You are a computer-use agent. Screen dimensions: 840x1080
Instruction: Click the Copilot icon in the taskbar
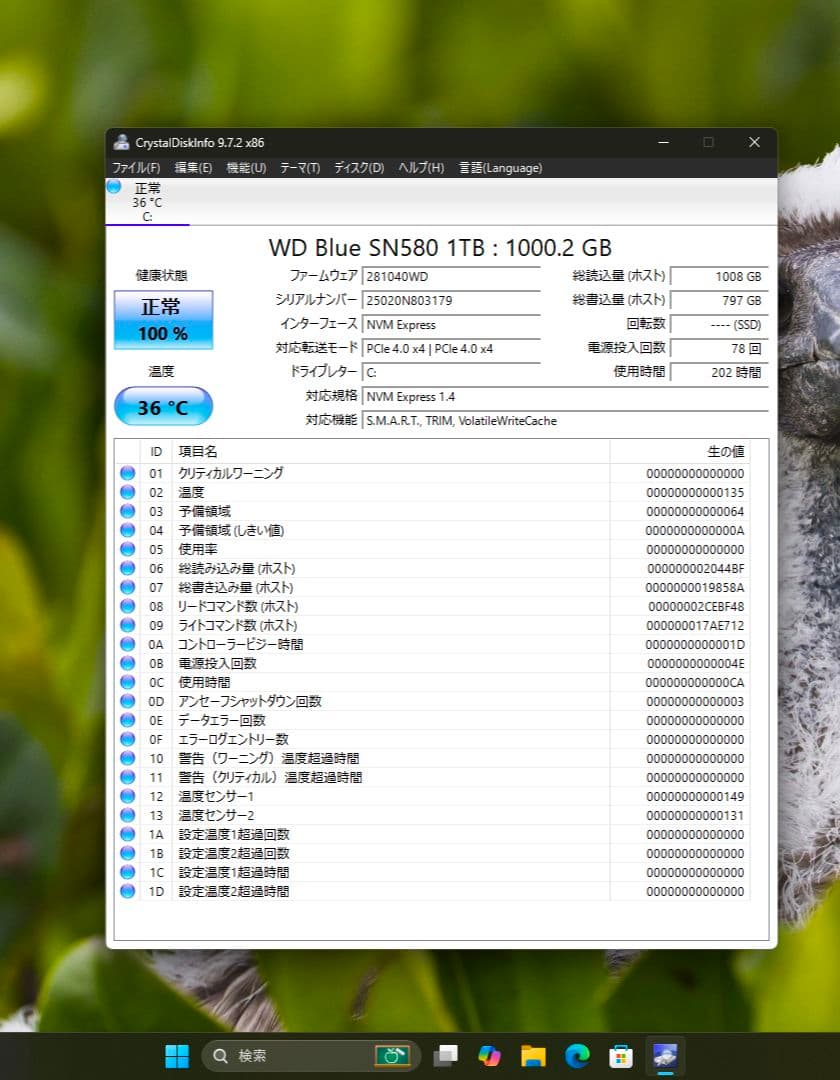(489, 1055)
